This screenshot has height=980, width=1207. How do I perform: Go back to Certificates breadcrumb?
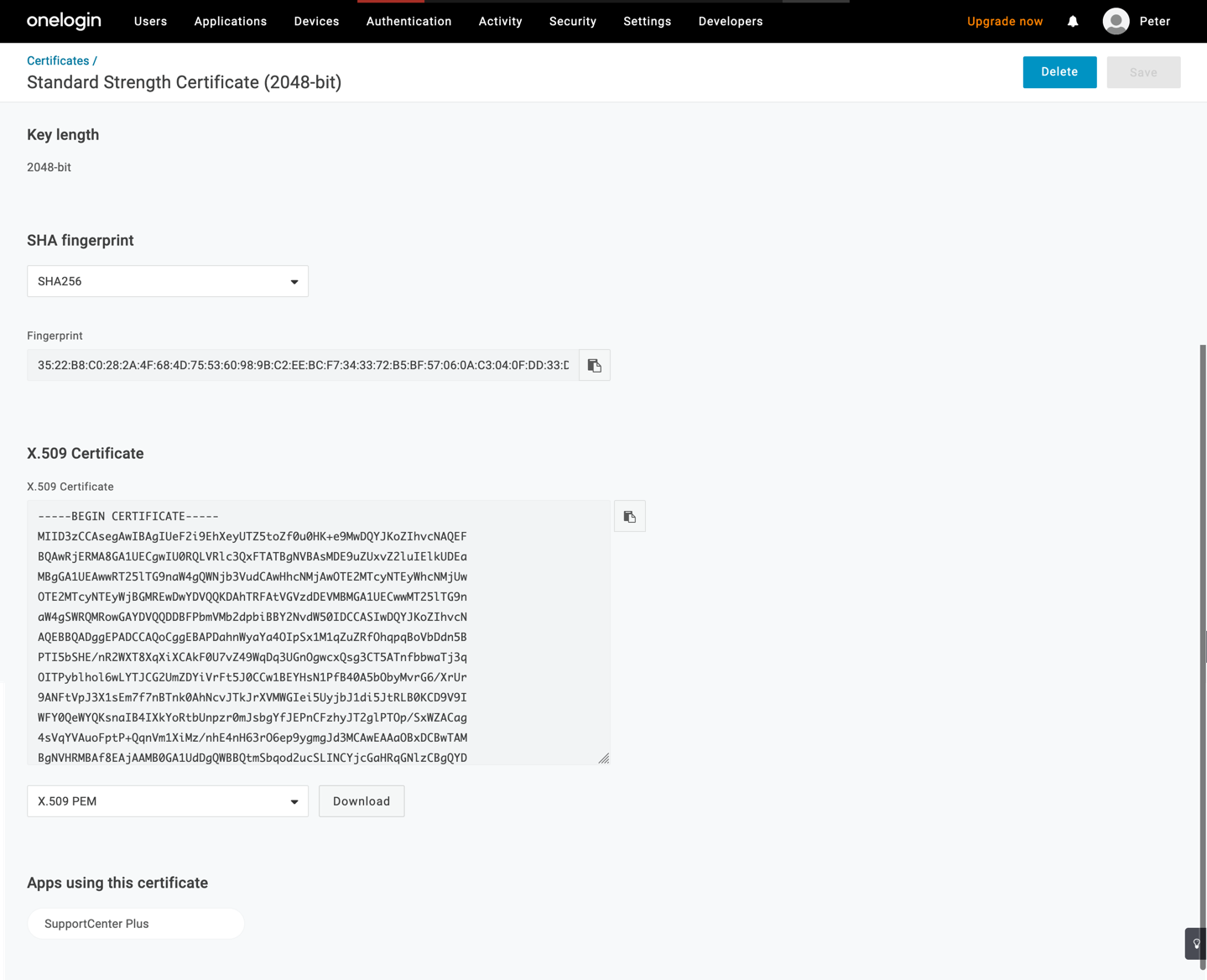pyautogui.click(x=58, y=60)
